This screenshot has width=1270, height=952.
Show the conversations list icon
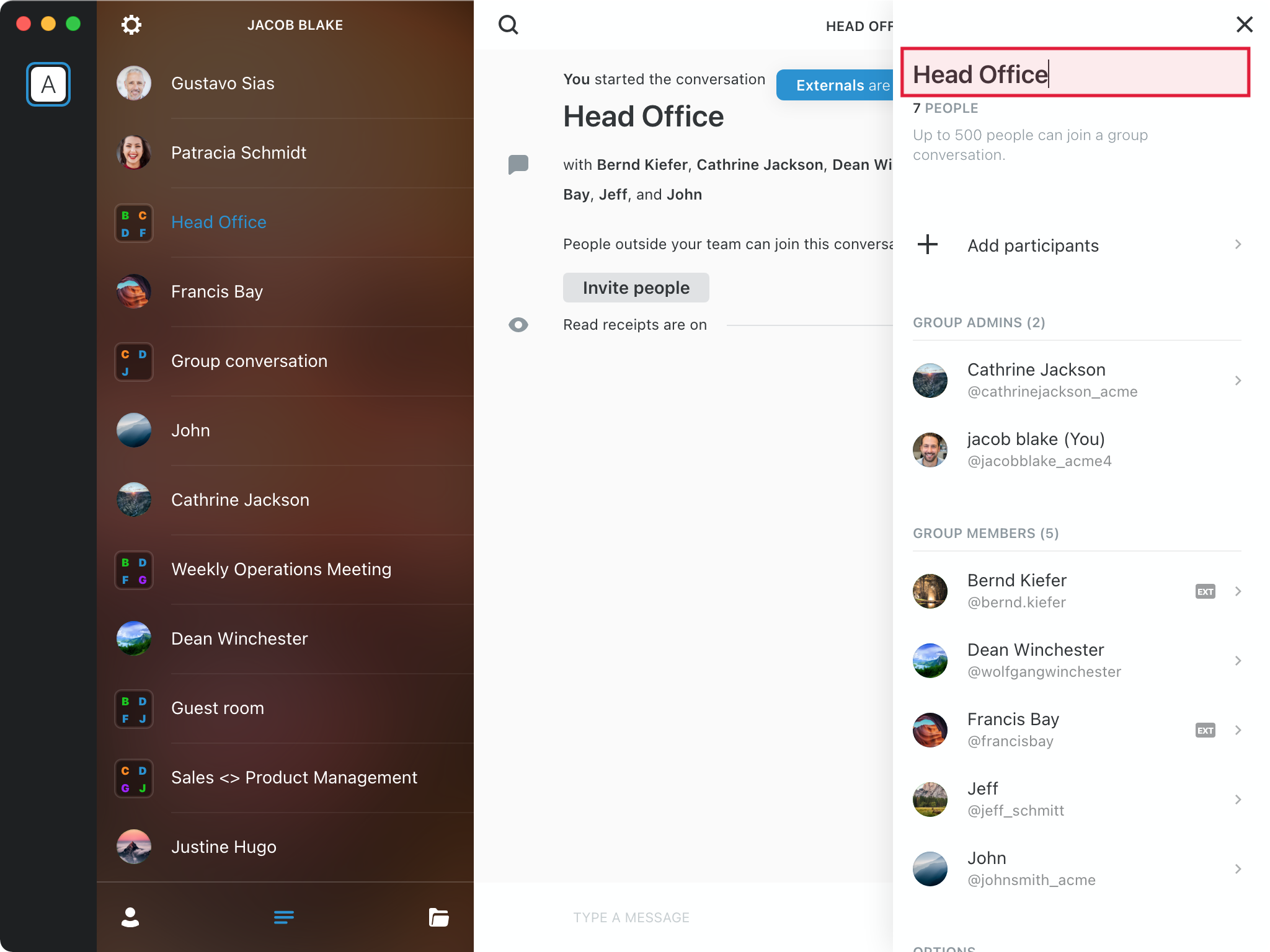click(x=284, y=917)
